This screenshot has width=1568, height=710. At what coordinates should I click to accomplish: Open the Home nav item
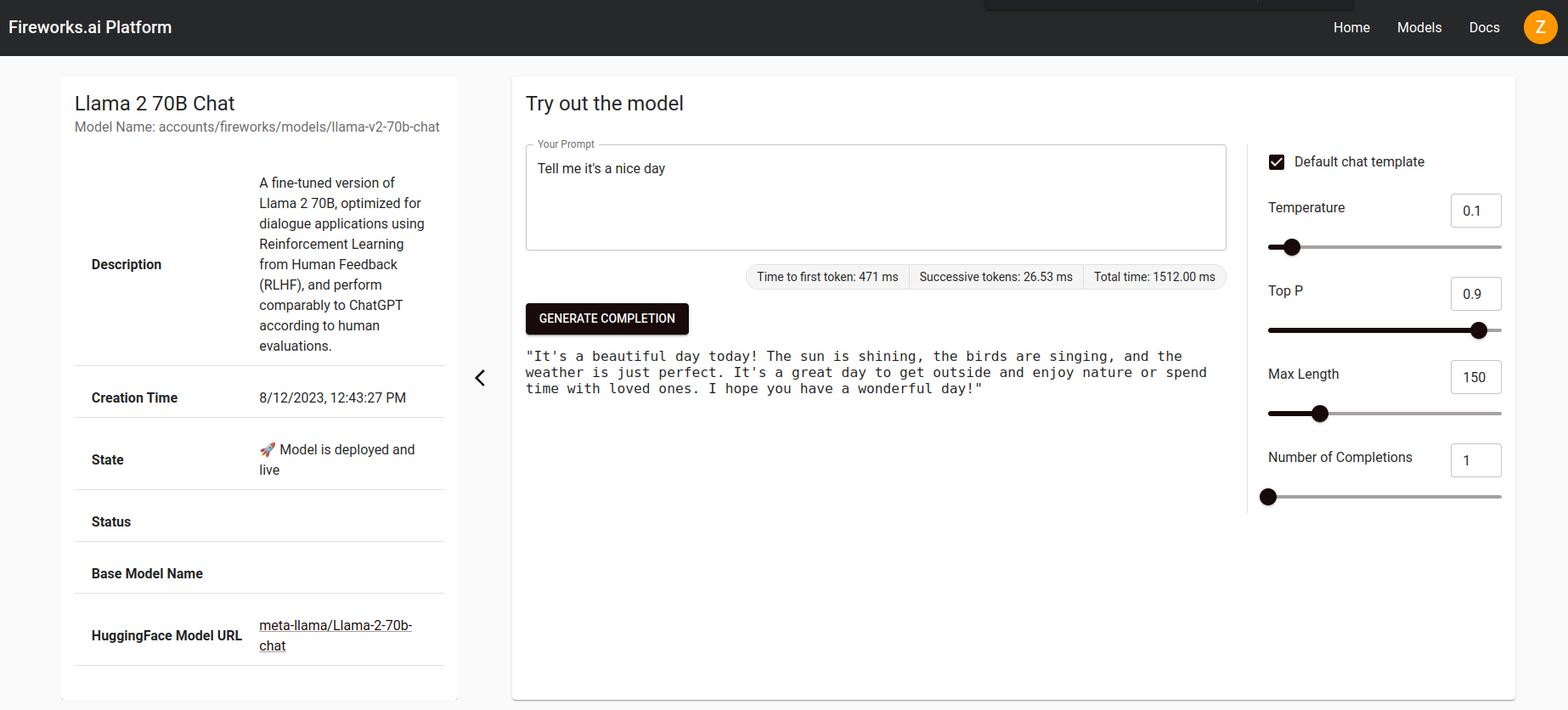pos(1351,27)
